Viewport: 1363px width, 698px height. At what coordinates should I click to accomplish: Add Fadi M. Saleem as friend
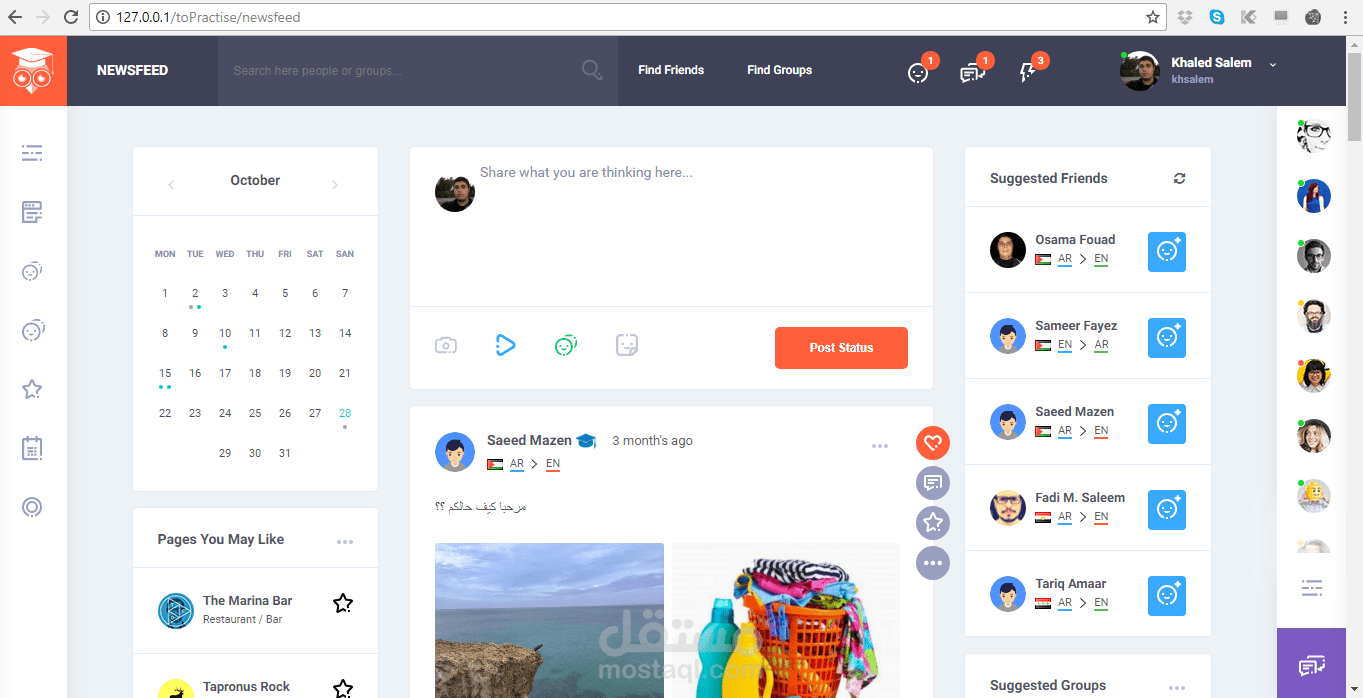pyautogui.click(x=1167, y=510)
